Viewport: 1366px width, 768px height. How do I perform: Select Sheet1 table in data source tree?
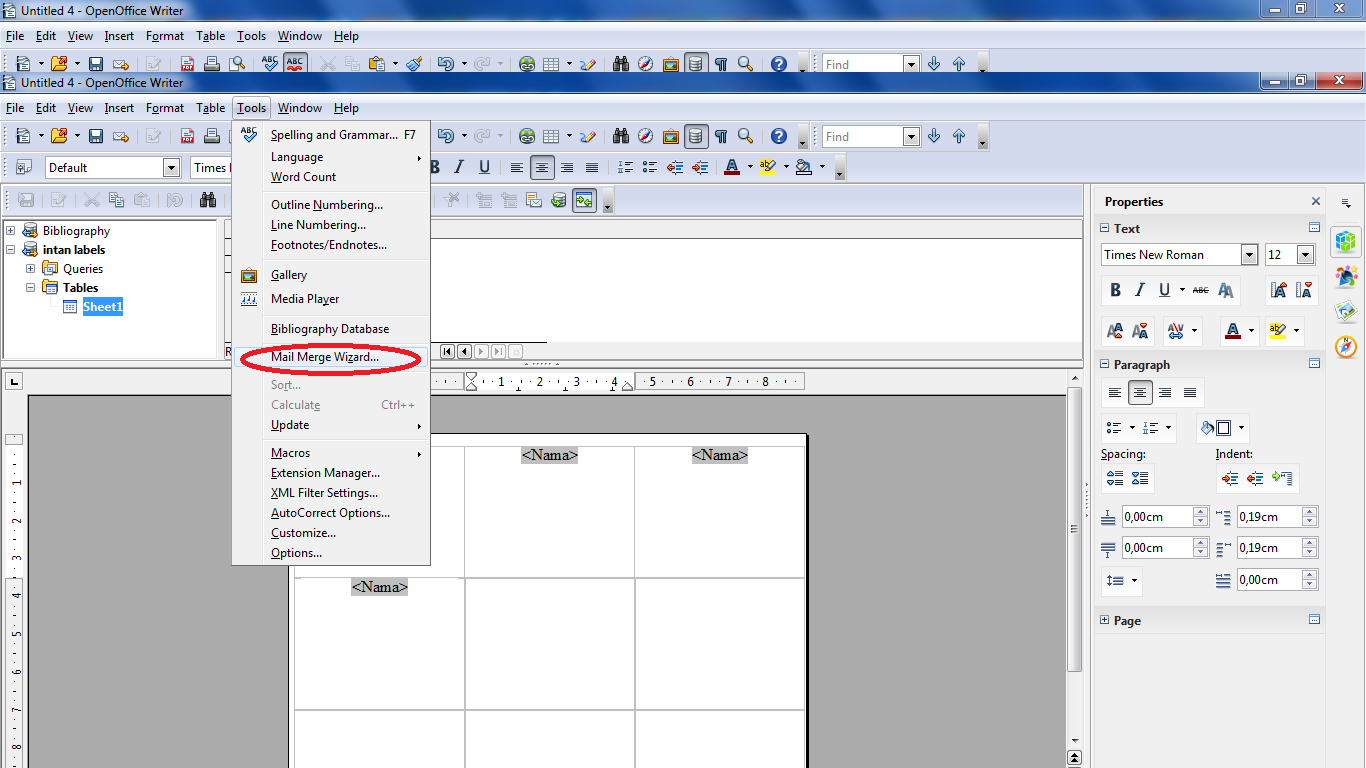[102, 307]
